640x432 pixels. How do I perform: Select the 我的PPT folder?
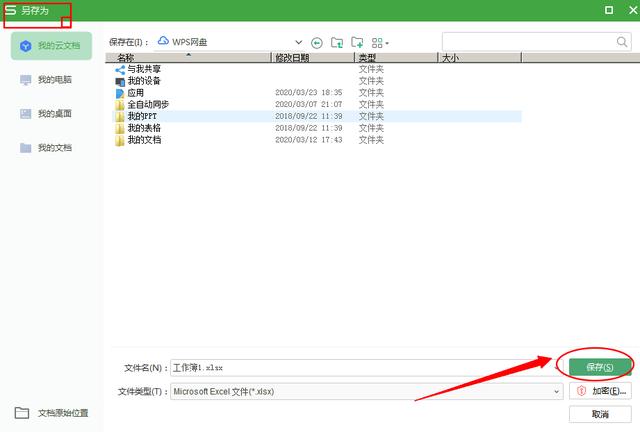click(x=318, y=116)
